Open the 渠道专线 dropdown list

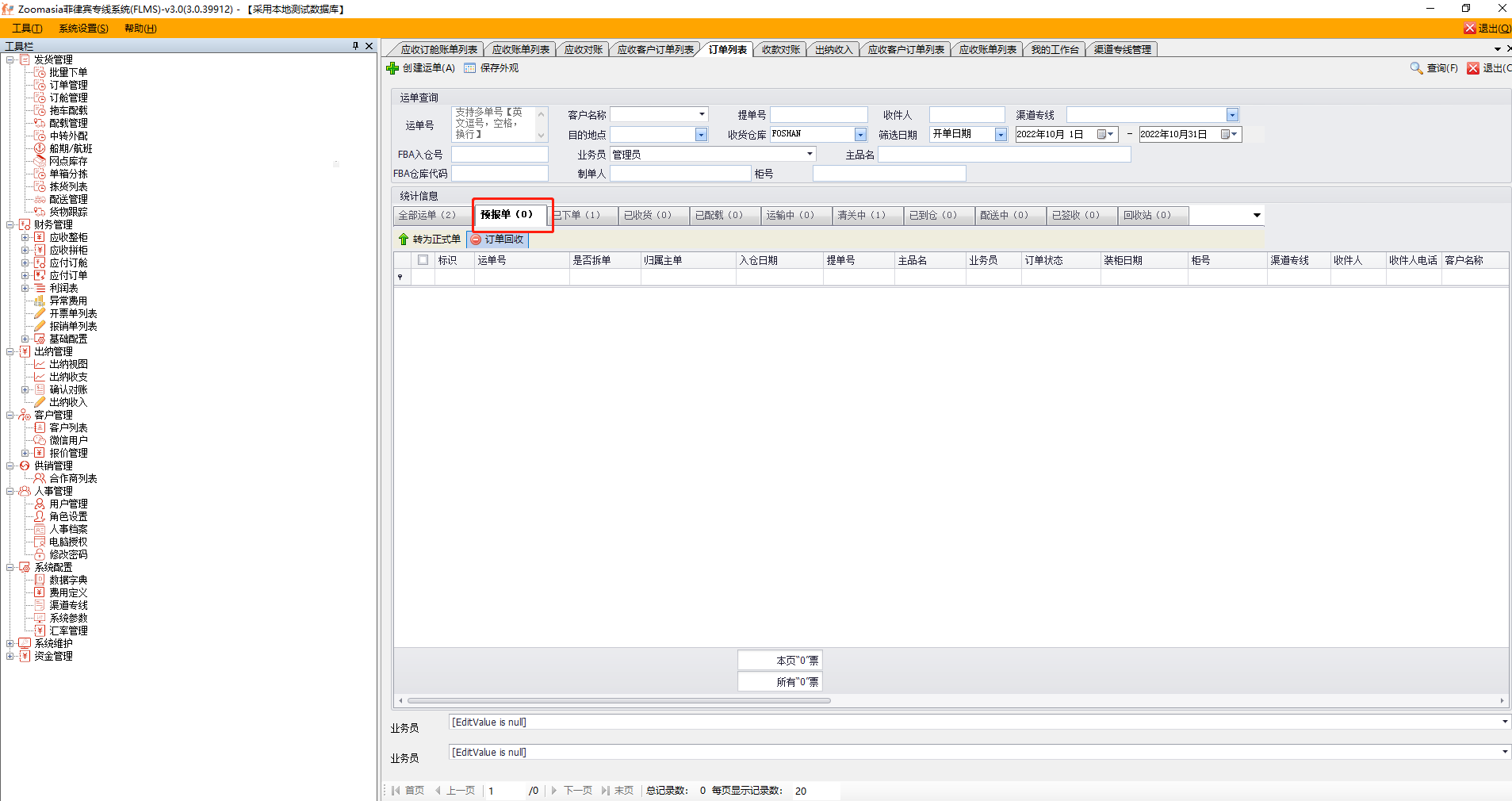(x=1231, y=115)
